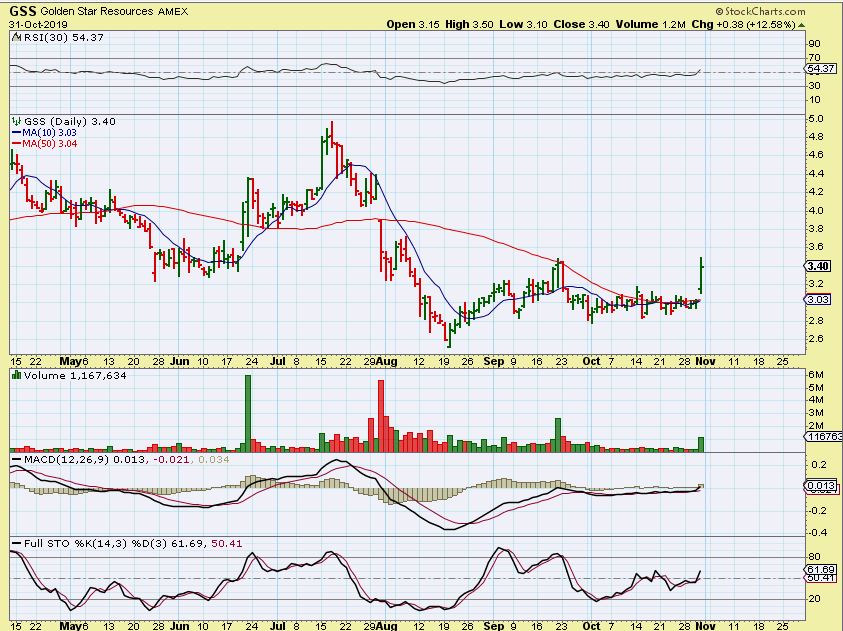Click the tall red volume bar at August
Screen dimensions: 843x631
tap(380, 417)
